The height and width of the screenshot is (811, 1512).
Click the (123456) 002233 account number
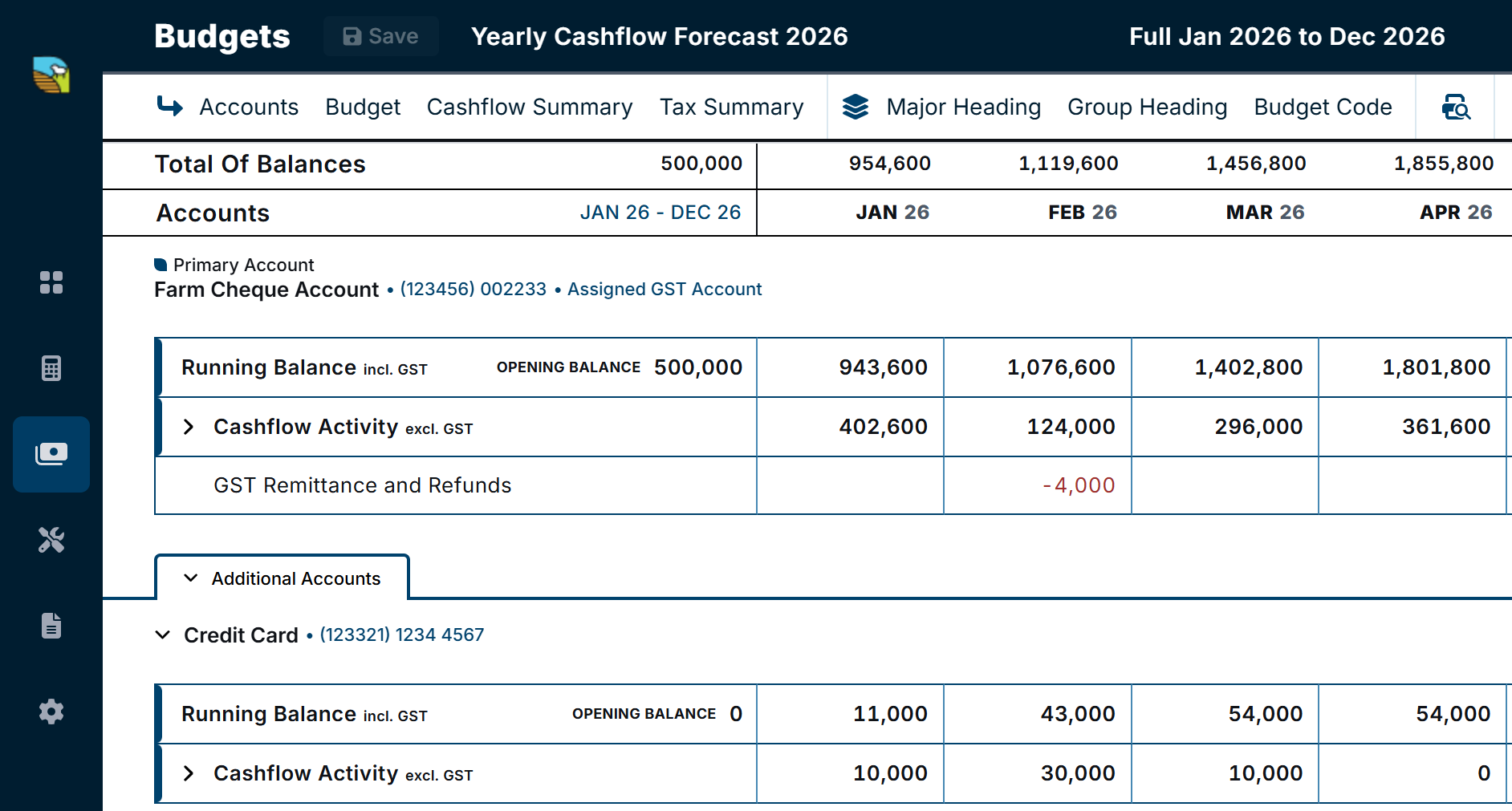[x=474, y=289]
